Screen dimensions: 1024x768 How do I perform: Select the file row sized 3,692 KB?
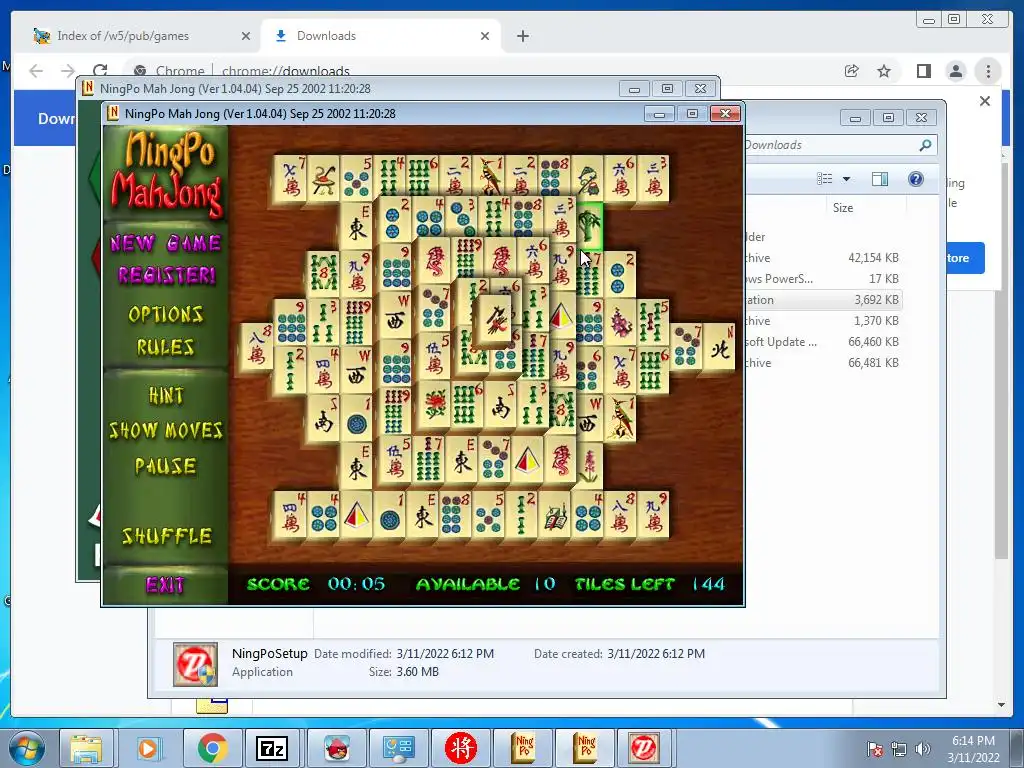point(823,300)
